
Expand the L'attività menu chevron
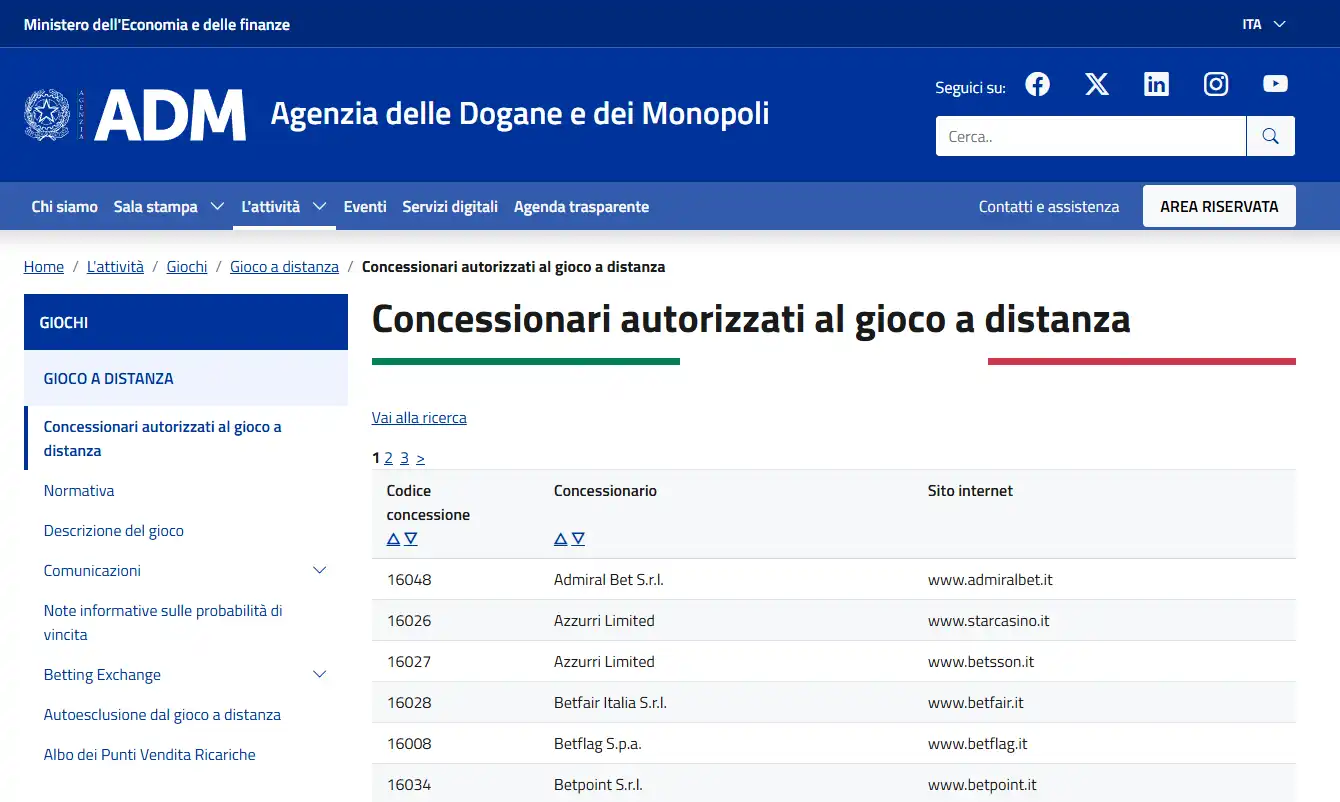(320, 207)
